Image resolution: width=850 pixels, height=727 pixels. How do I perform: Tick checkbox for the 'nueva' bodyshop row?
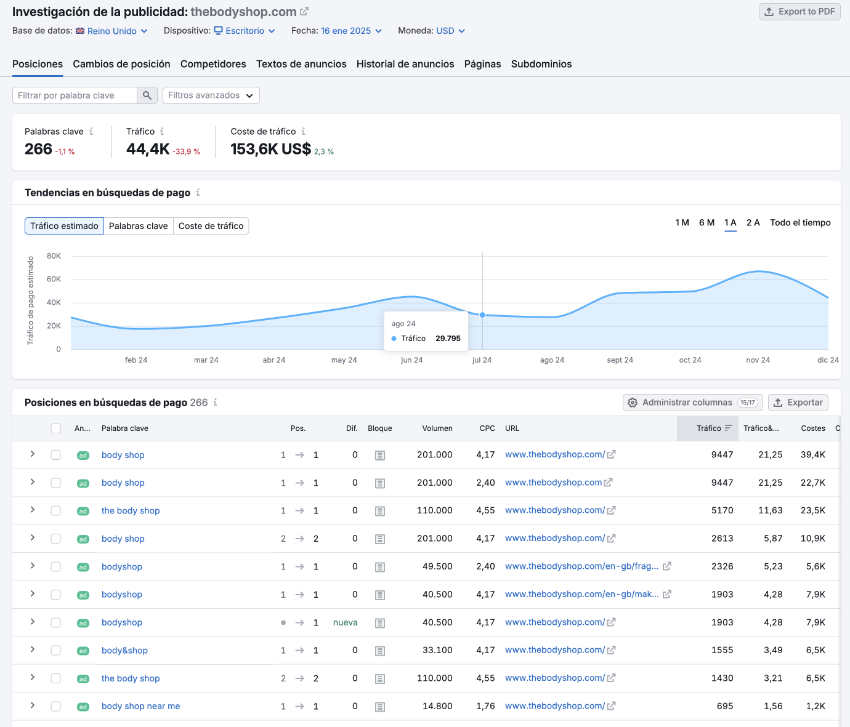click(x=56, y=623)
